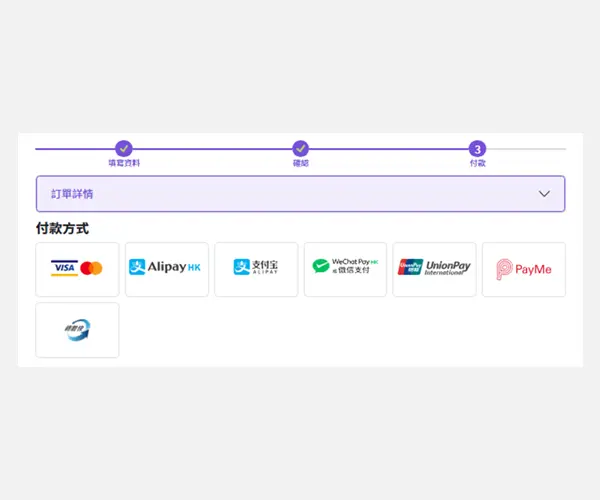The width and height of the screenshot is (600, 500).
Task: Select the Alipay 支付宝 payment option
Action: point(256,269)
